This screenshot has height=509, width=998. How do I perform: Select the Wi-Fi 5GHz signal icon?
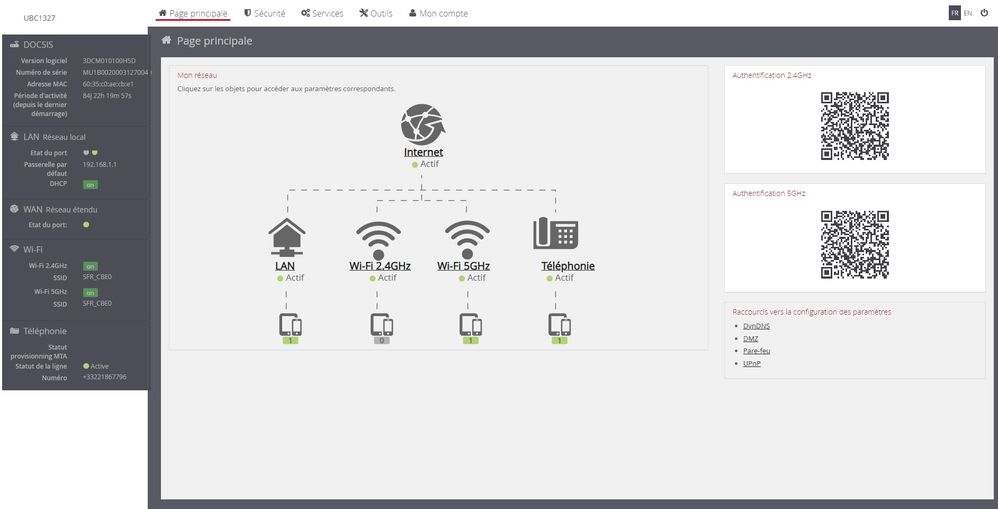point(466,239)
